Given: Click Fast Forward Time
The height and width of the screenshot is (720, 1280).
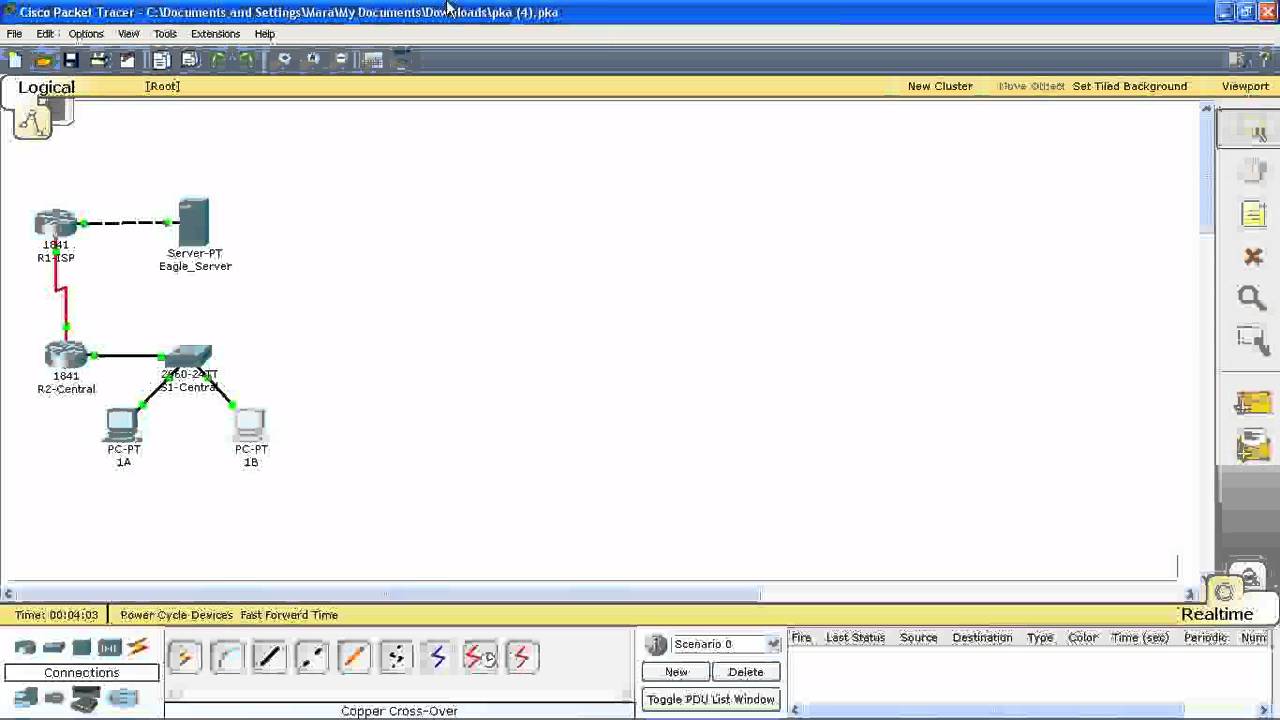Looking at the screenshot, I should [x=289, y=615].
